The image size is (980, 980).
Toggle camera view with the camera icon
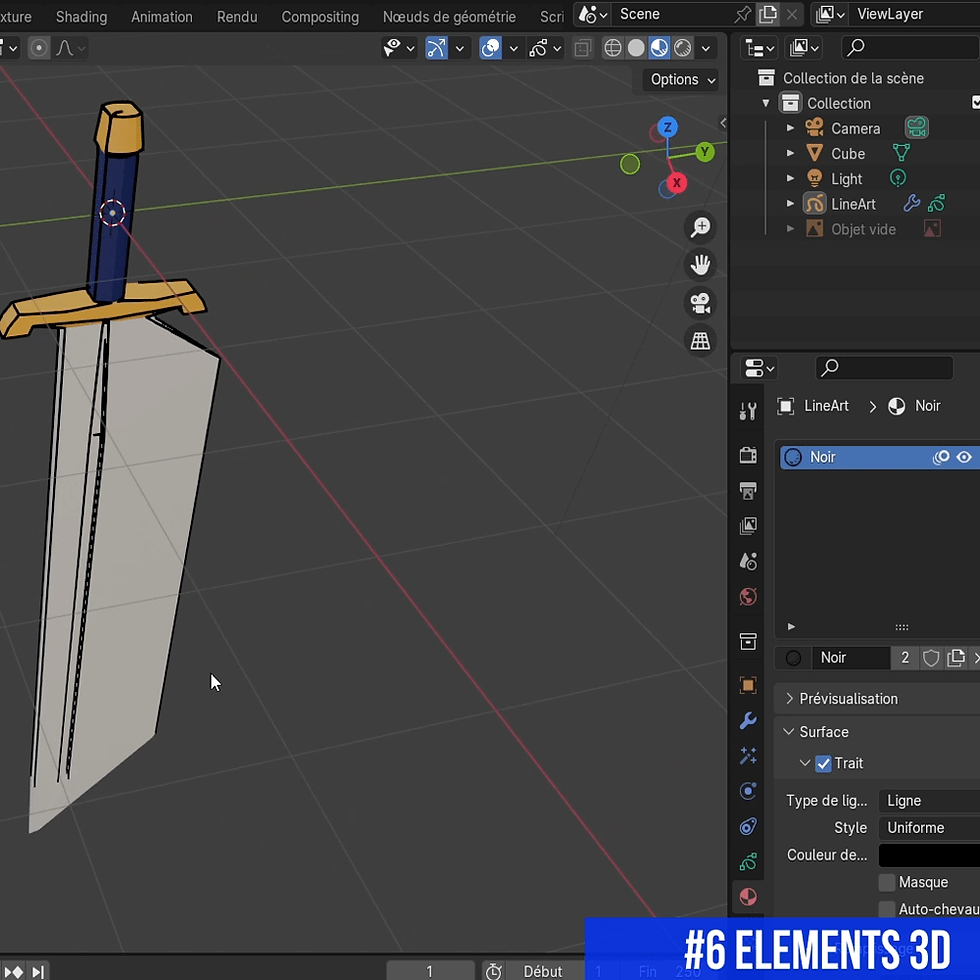point(700,303)
